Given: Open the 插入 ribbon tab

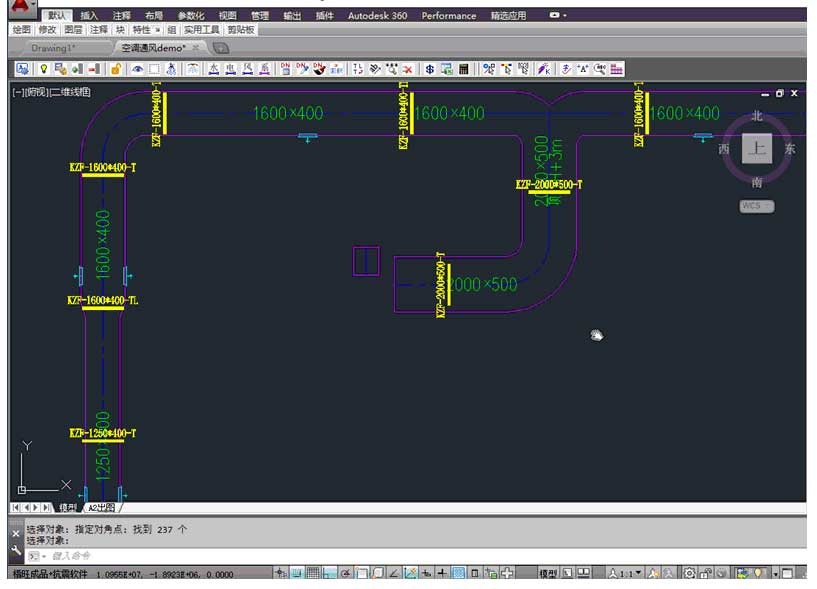Looking at the screenshot, I should pyautogui.click(x=89, y=16).
